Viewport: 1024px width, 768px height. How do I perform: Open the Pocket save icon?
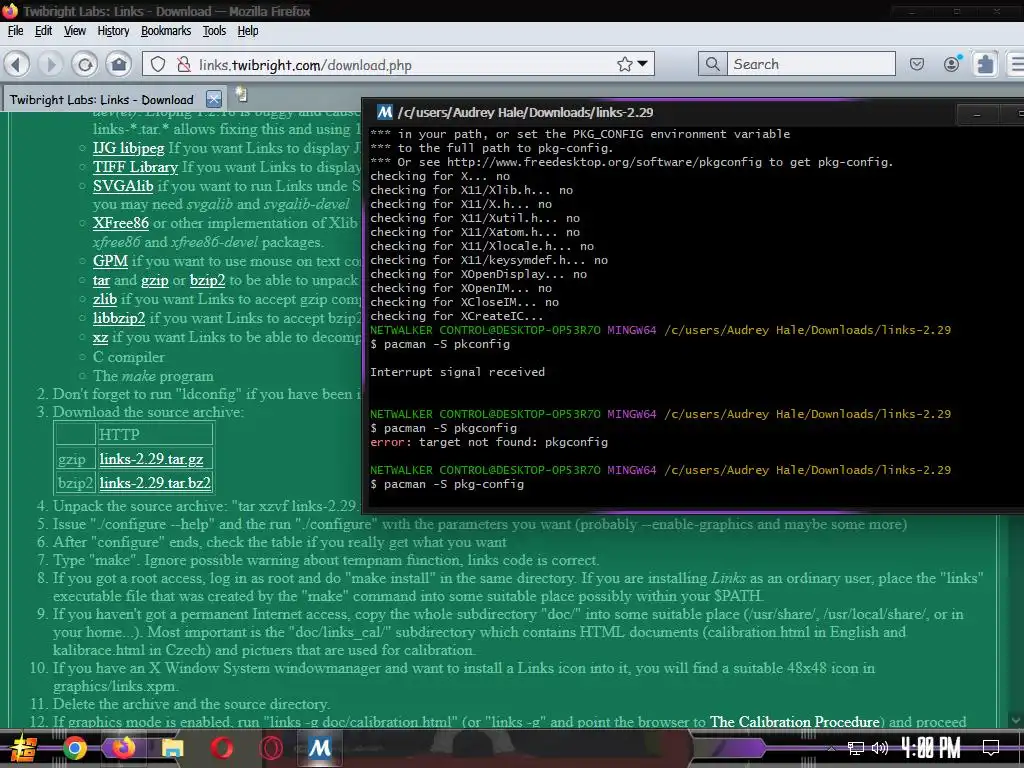917,64
